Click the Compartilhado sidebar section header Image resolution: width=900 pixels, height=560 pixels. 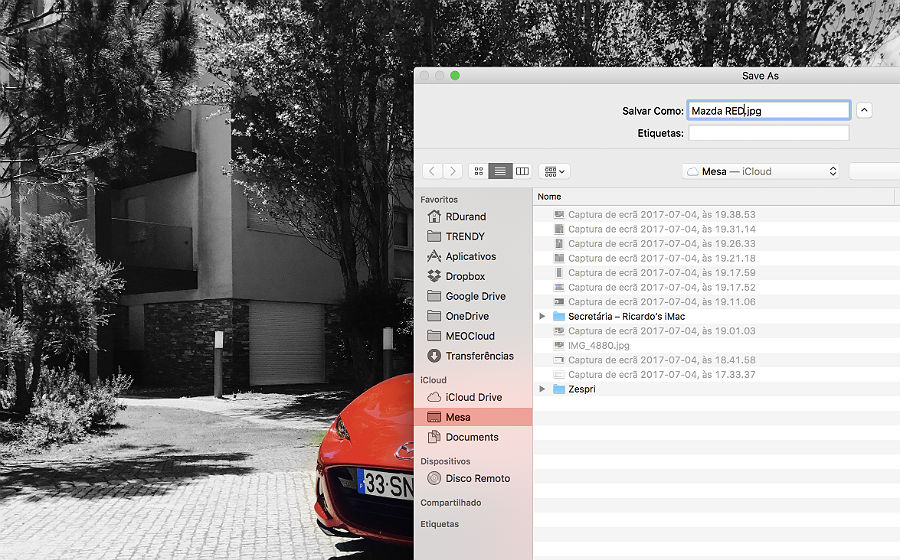(x=451, y=503)
